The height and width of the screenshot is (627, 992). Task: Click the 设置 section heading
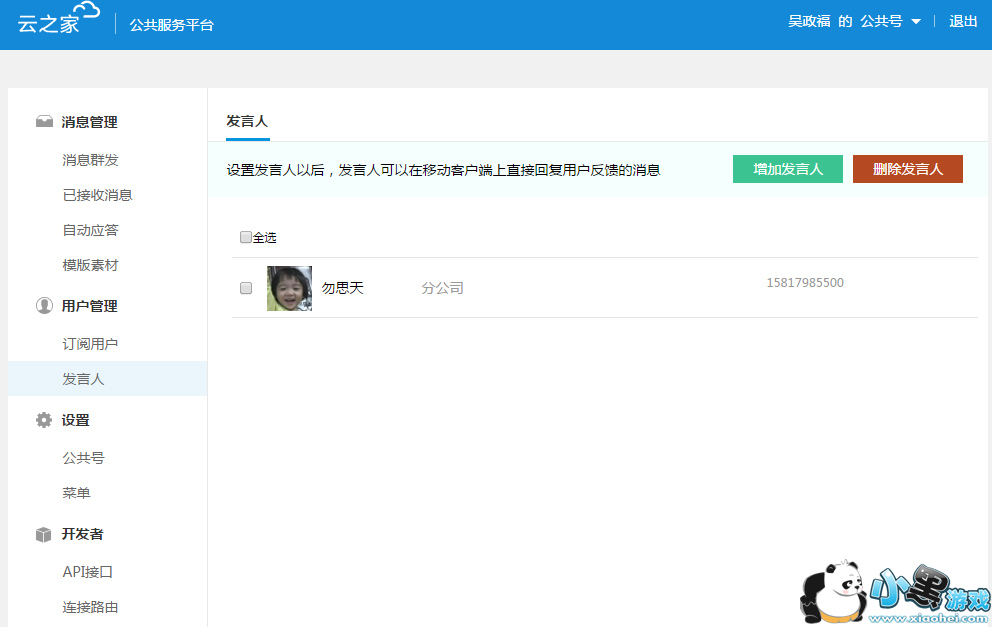(75, 420)
